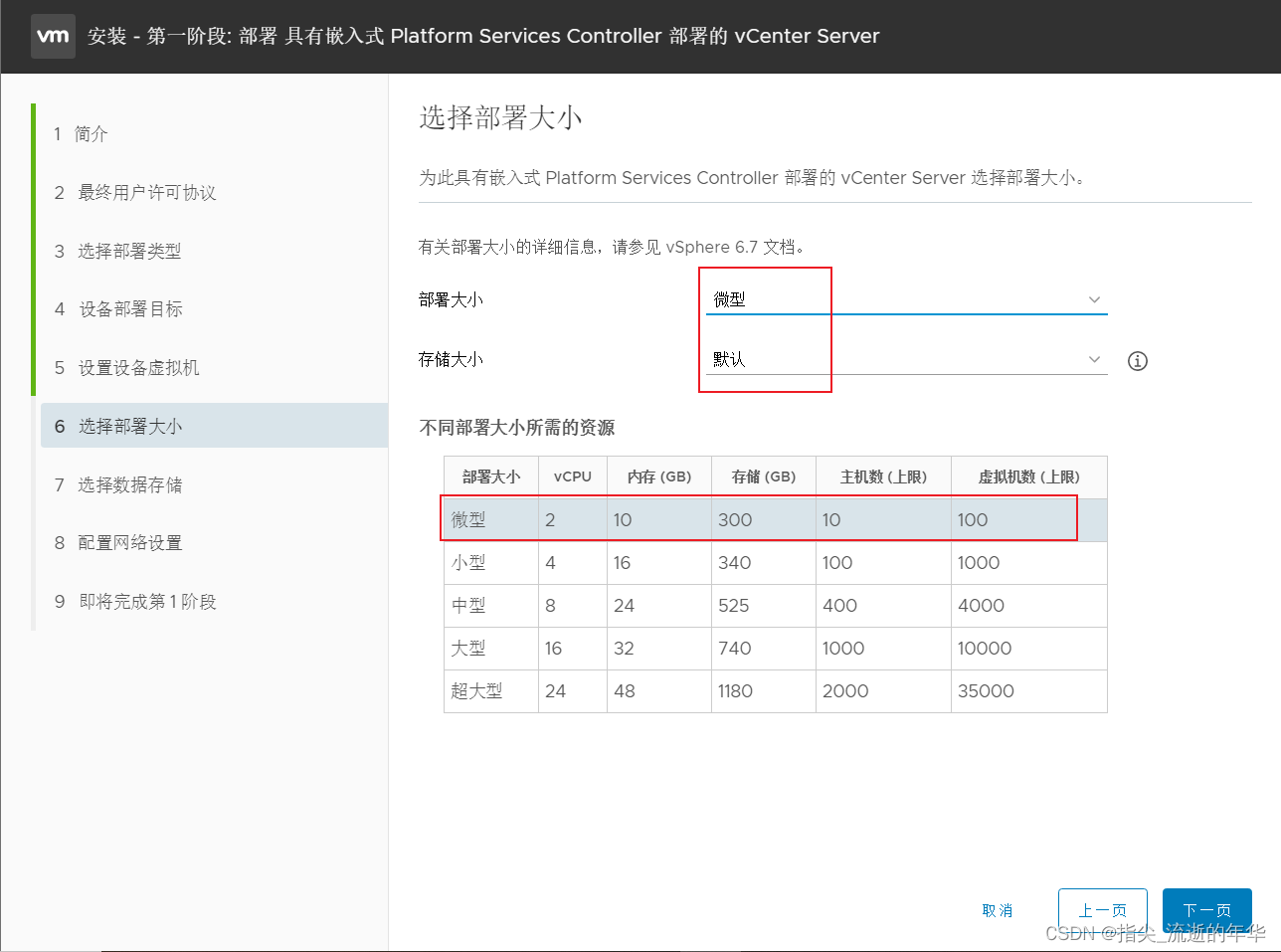Image resolution: width=1281 pixels, height=952 pixels.
Task: Open the 存储大小 dropdown showing 默认
Action: click(x=906, y=359)
